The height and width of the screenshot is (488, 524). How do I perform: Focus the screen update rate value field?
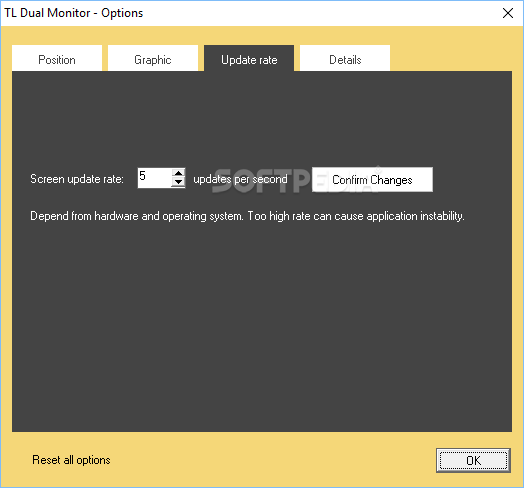click(x=155, y=178)
